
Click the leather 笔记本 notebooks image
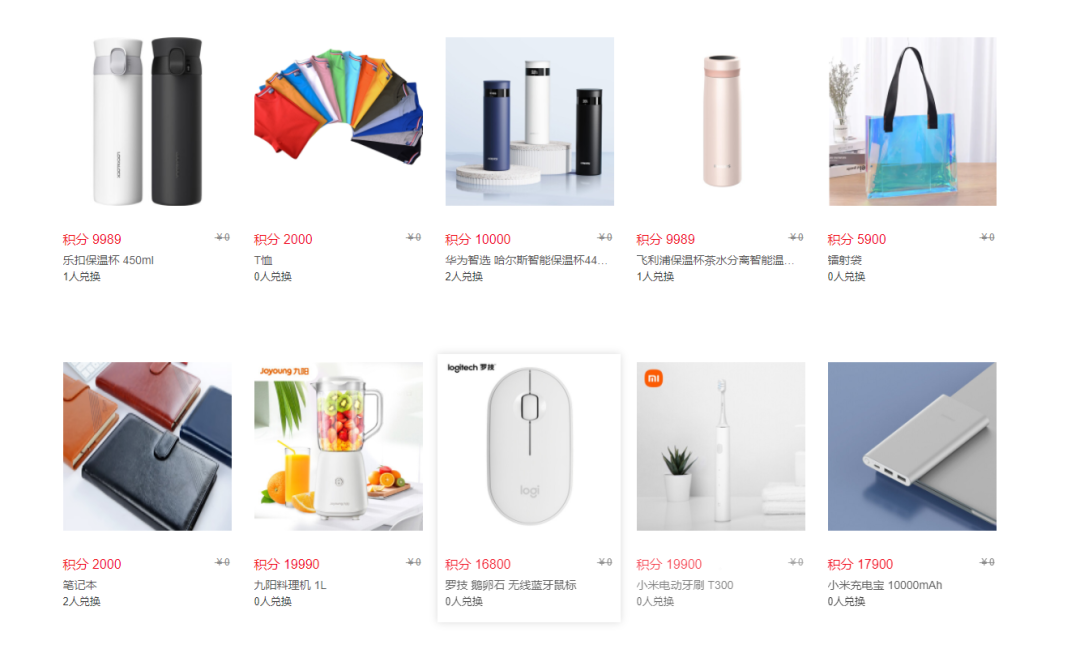coord(147,446)
